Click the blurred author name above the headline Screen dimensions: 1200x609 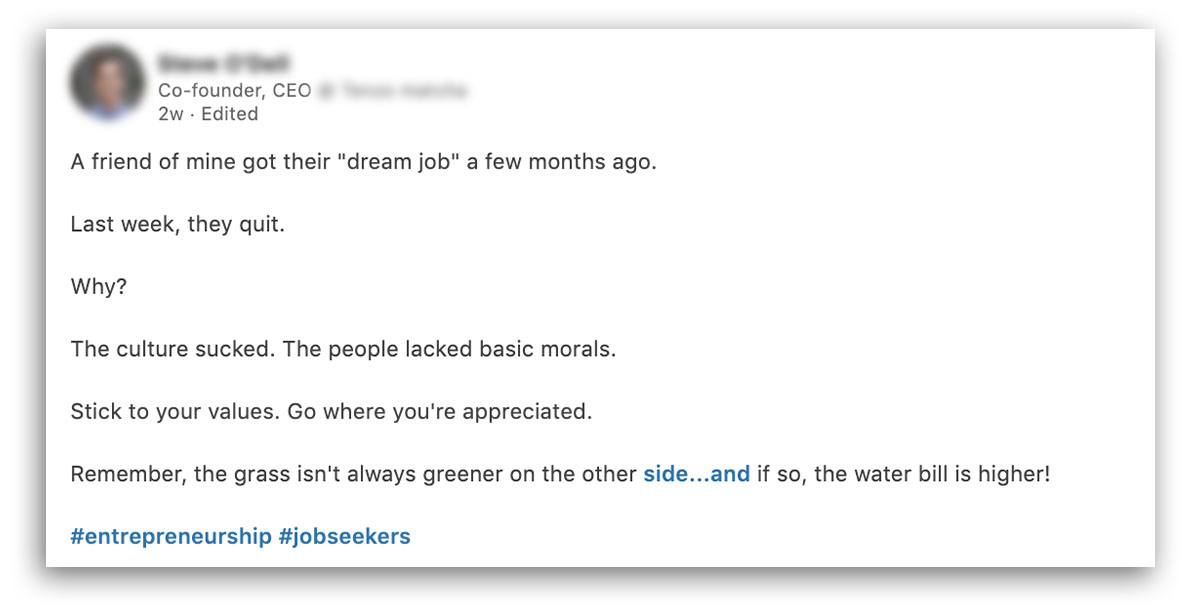[x=223, y=62]
